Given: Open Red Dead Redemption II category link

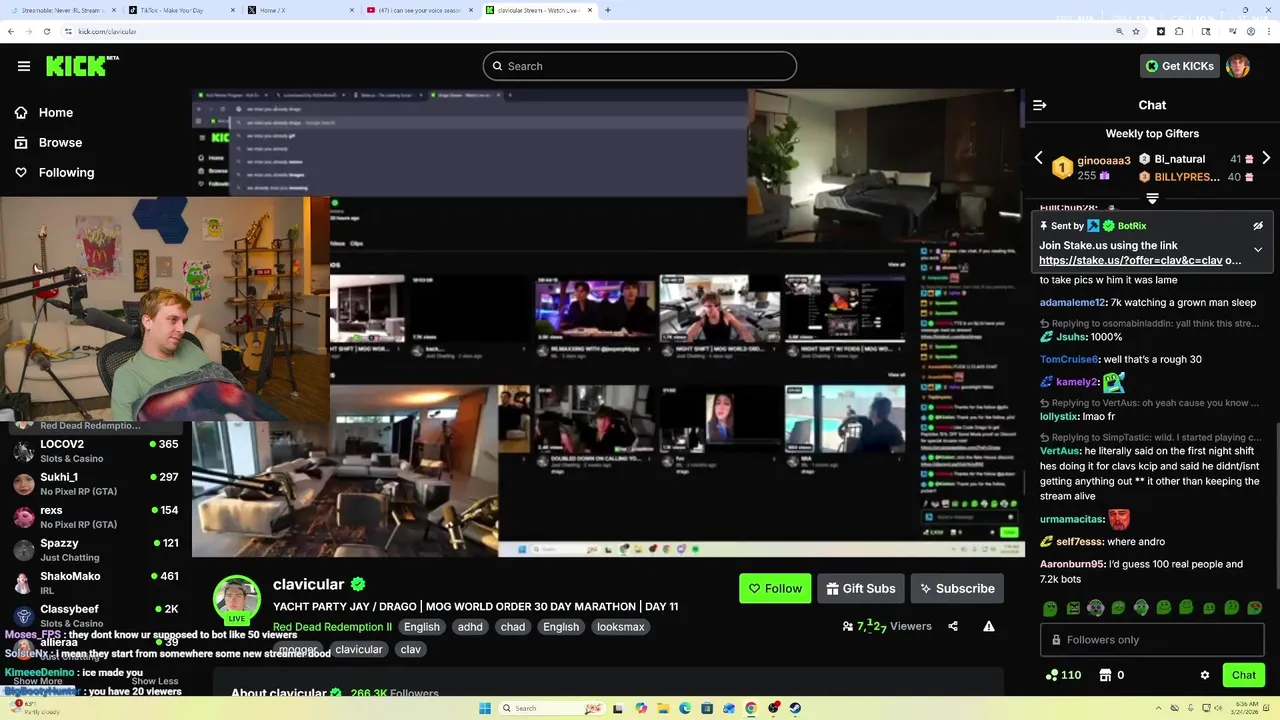Looking at the screenshot, I should pos(332,627).
